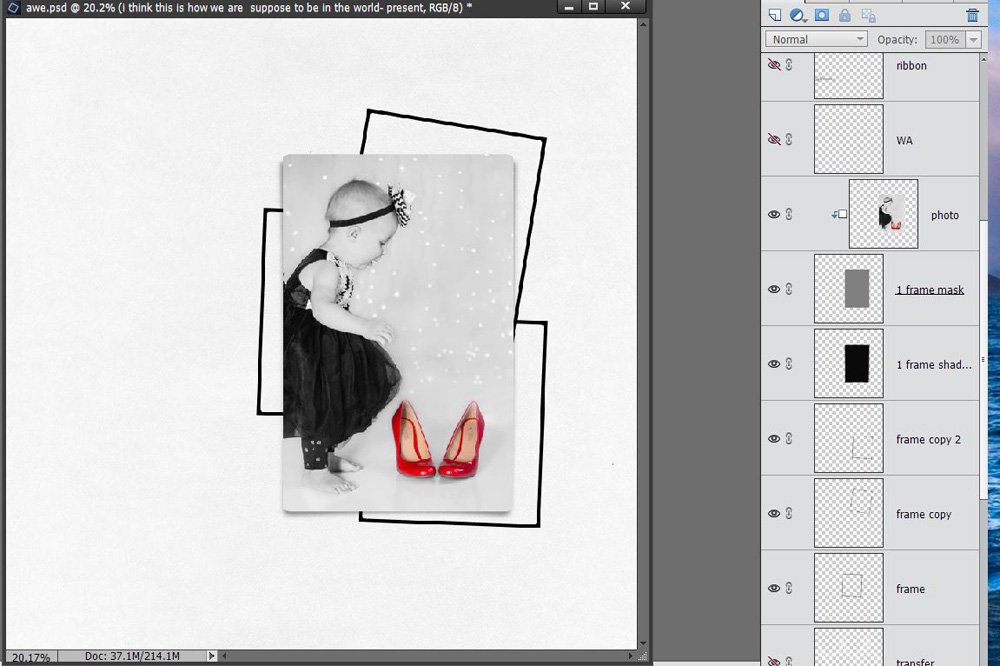
Task: Click canvas horizontal scrollbar left arrow
Action: point(224,655)
